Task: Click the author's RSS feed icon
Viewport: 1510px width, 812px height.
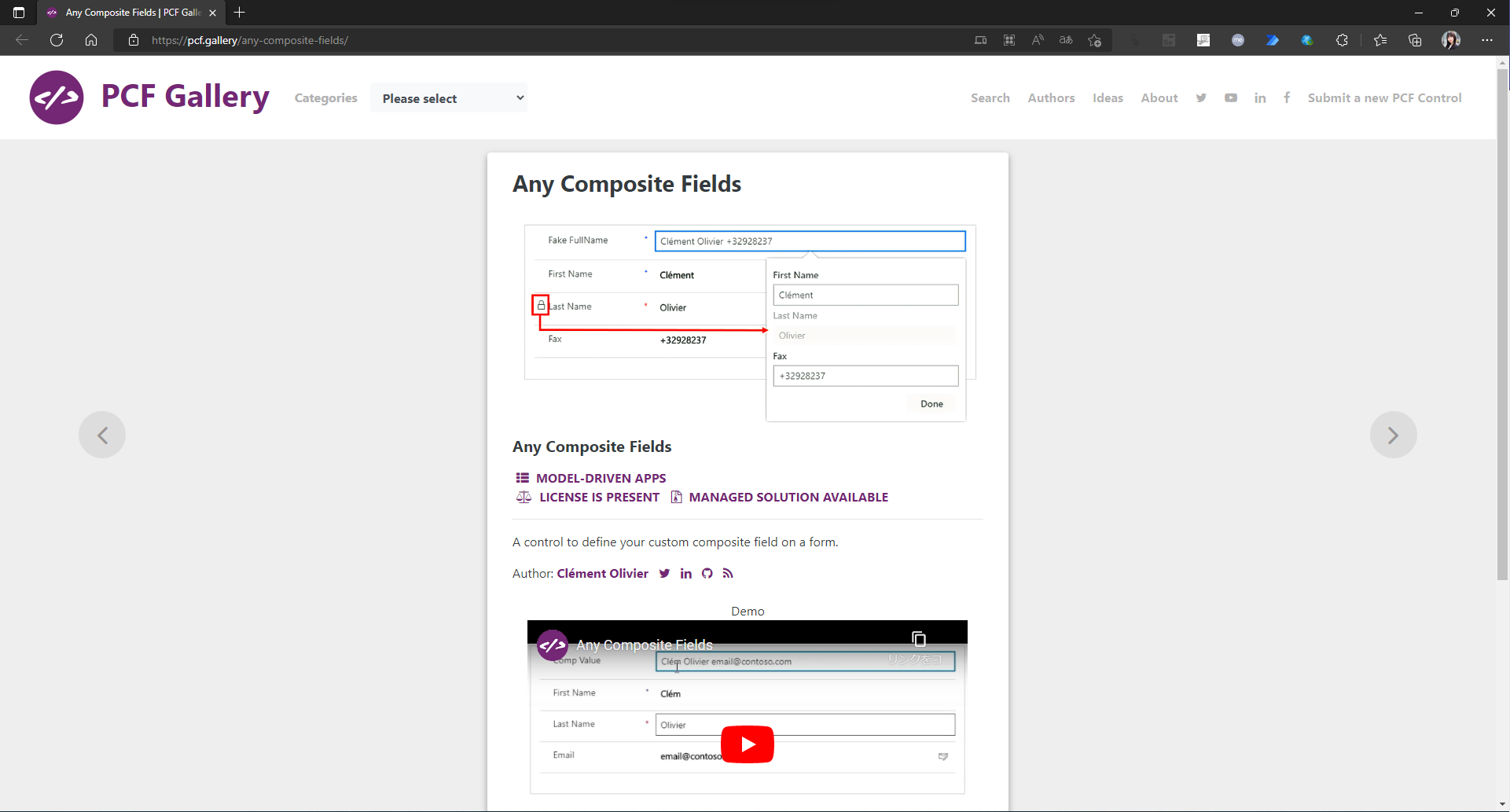Action: click(727, 573)
